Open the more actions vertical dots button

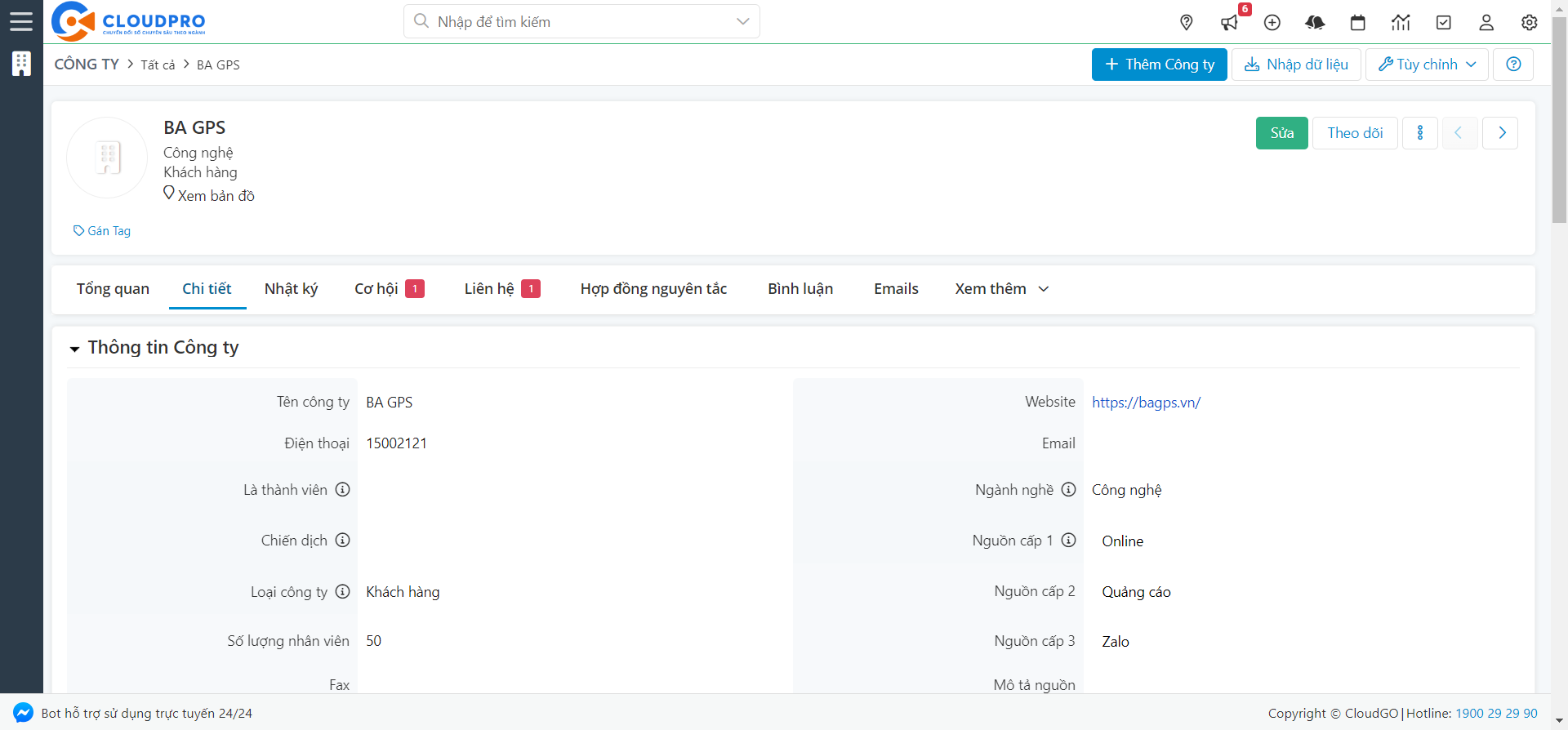pyautogui.click(x=1420, y=133)
